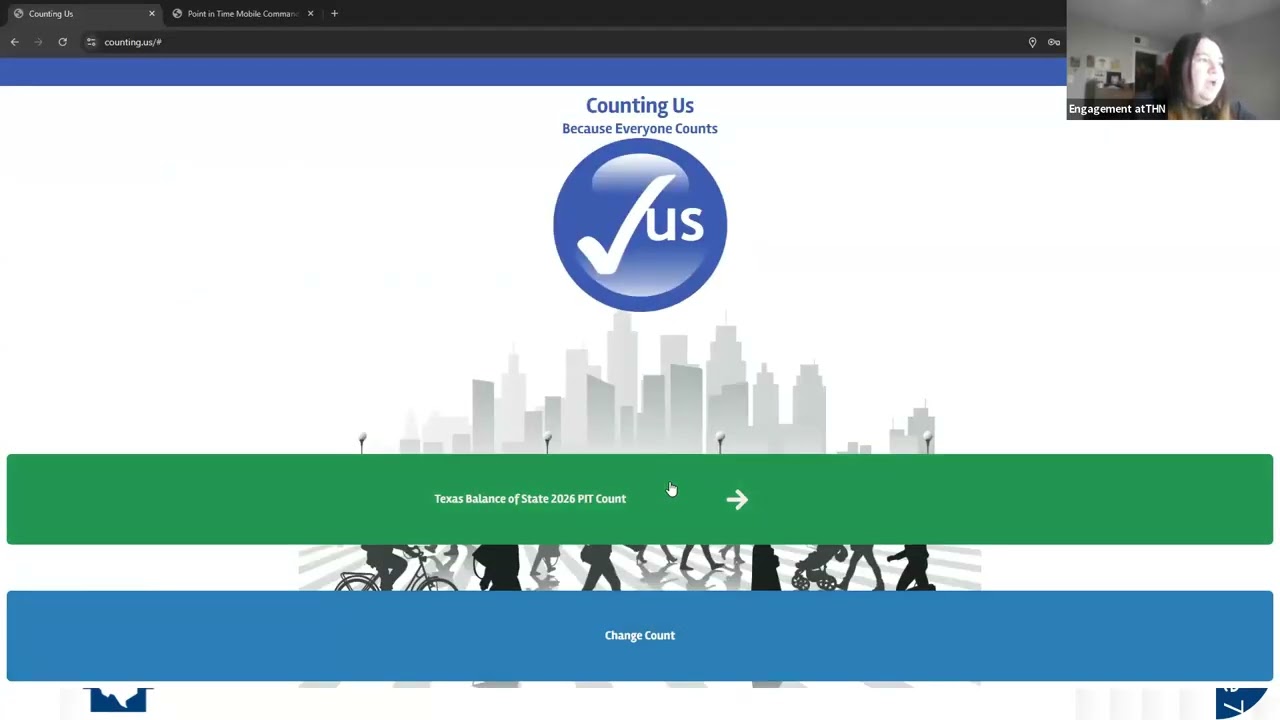Reload the counting.us page

pos(63,42)
